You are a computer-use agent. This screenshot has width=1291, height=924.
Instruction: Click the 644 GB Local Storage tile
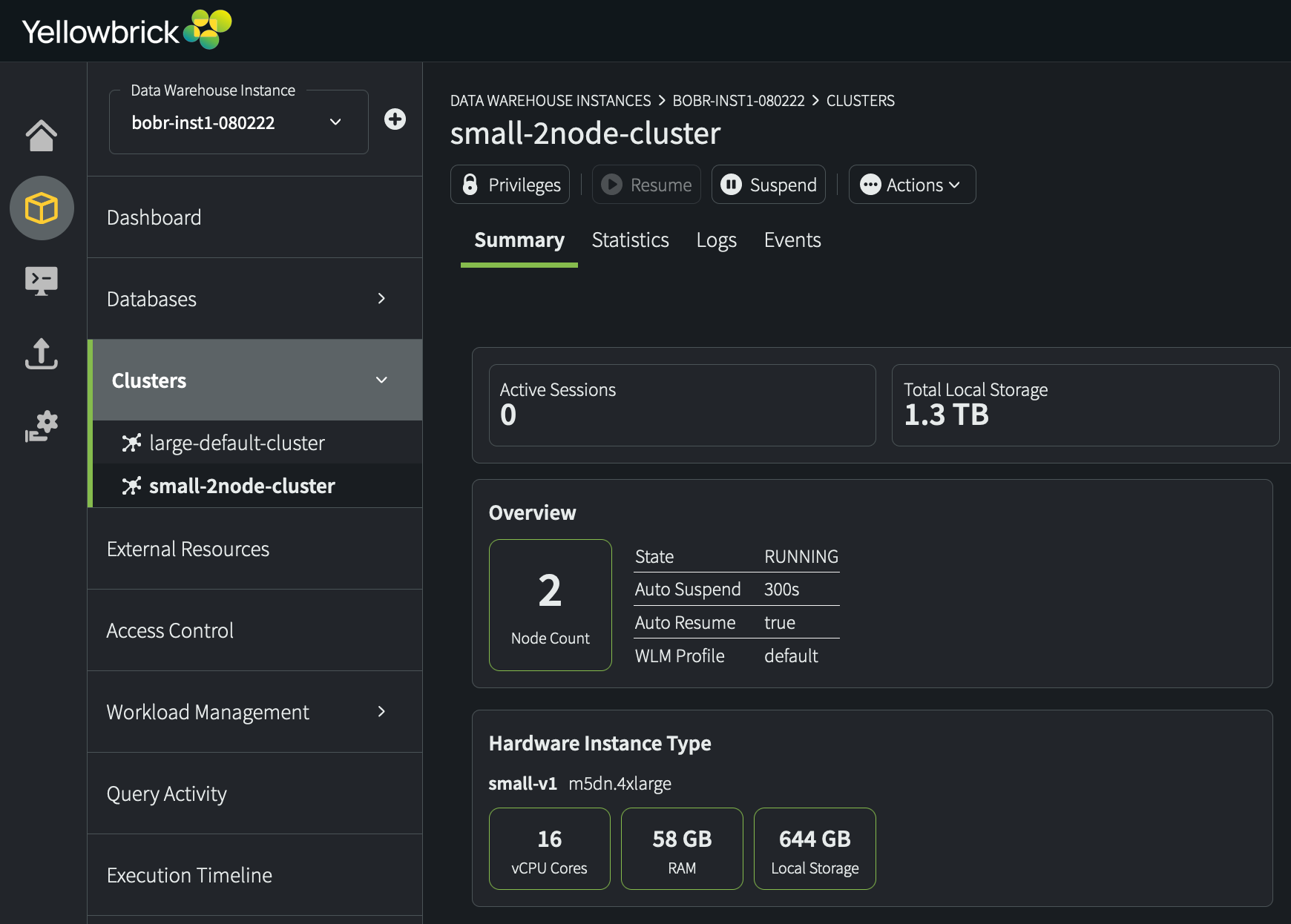(x=815, y=849)
